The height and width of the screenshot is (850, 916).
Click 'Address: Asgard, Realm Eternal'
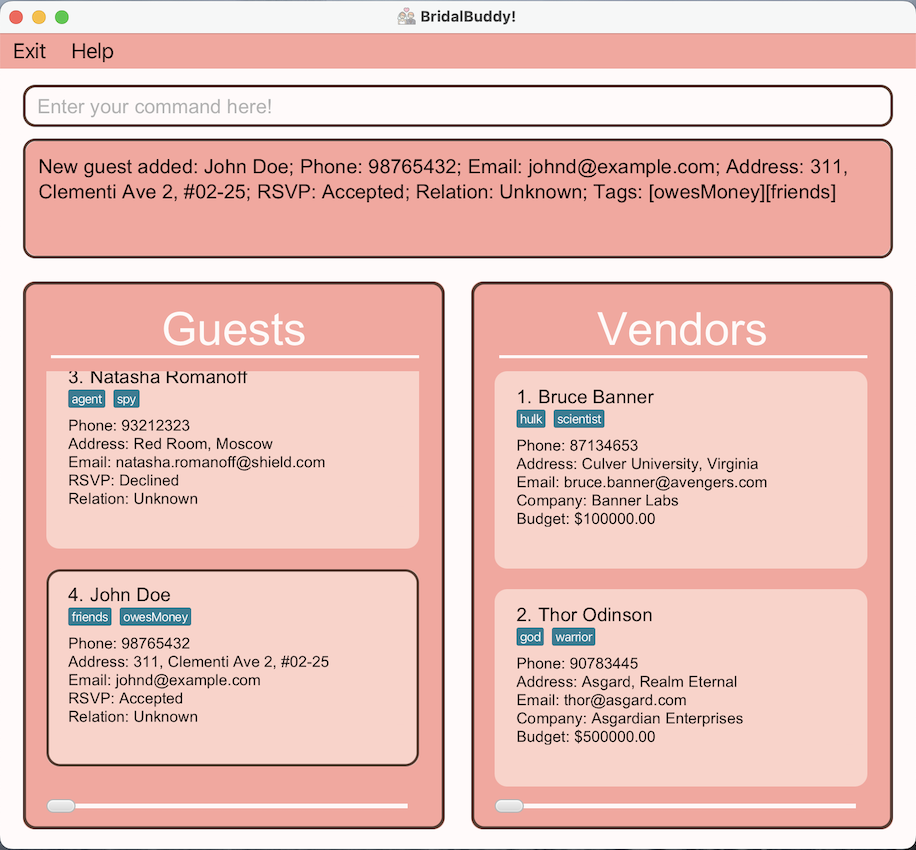(x=626, y=682)
